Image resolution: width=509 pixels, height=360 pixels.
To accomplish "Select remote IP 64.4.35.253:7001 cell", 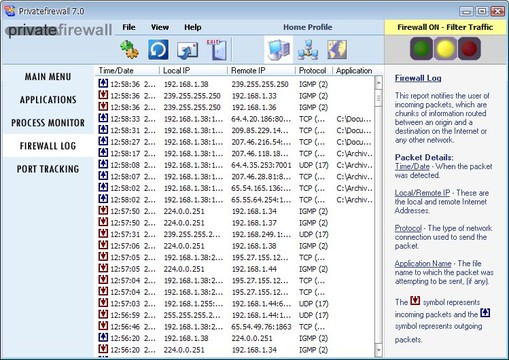I will pyautogui.click(x=261, y=165).
